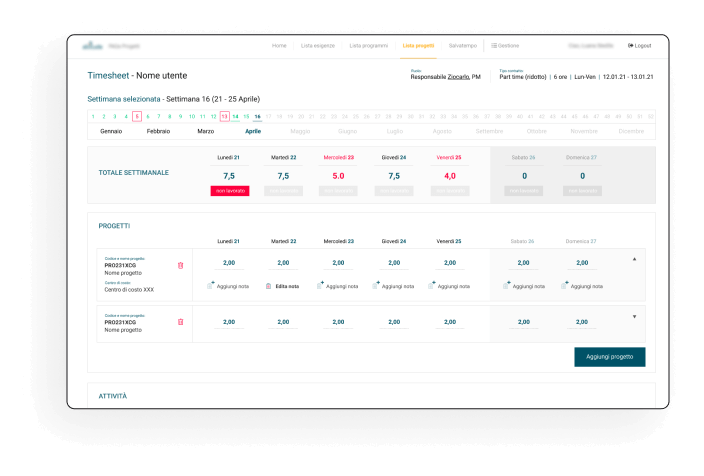Switch to the Lista progetti tab

tap(419, 46)
